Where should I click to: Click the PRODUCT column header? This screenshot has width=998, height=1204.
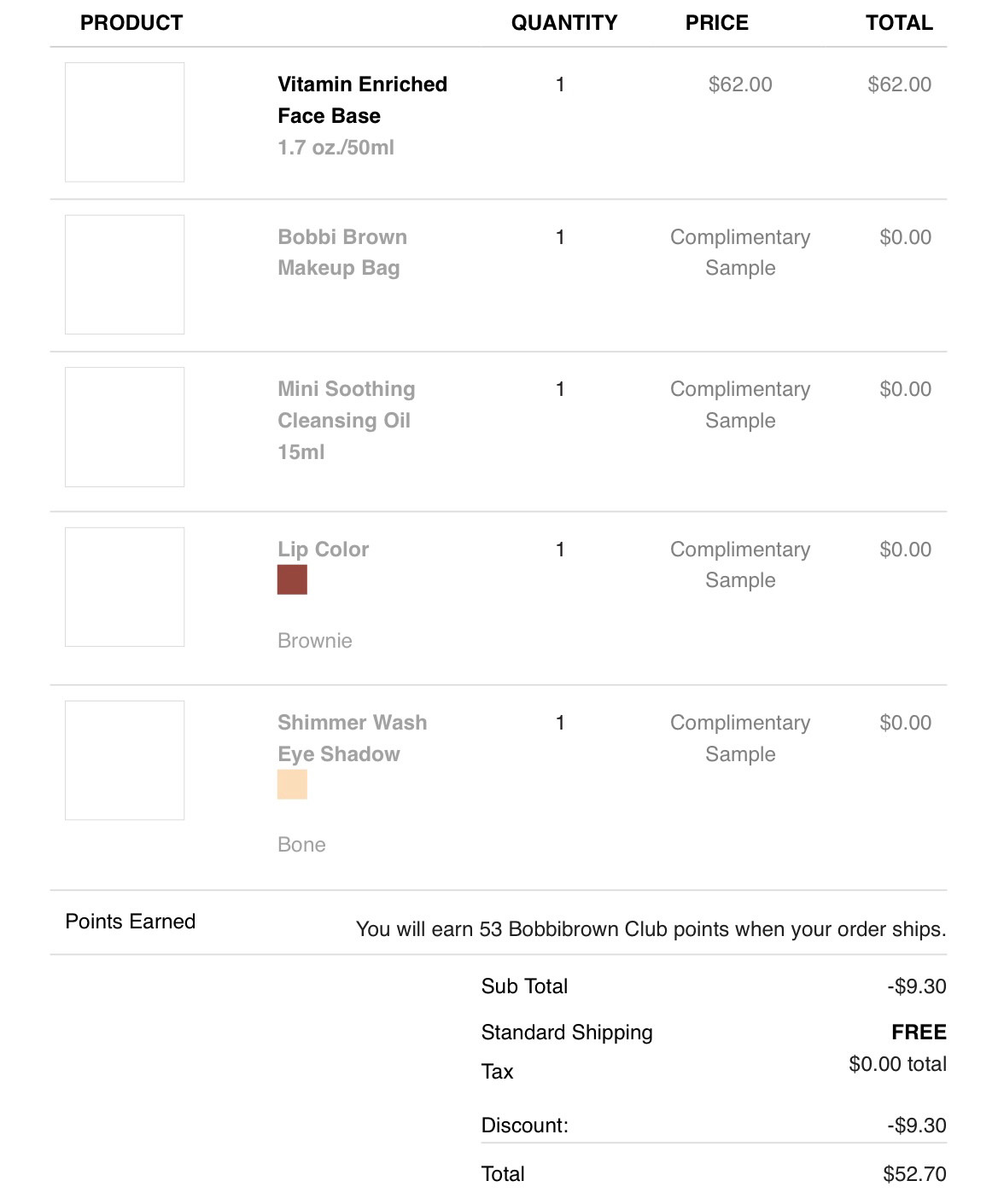click(131, 23)
